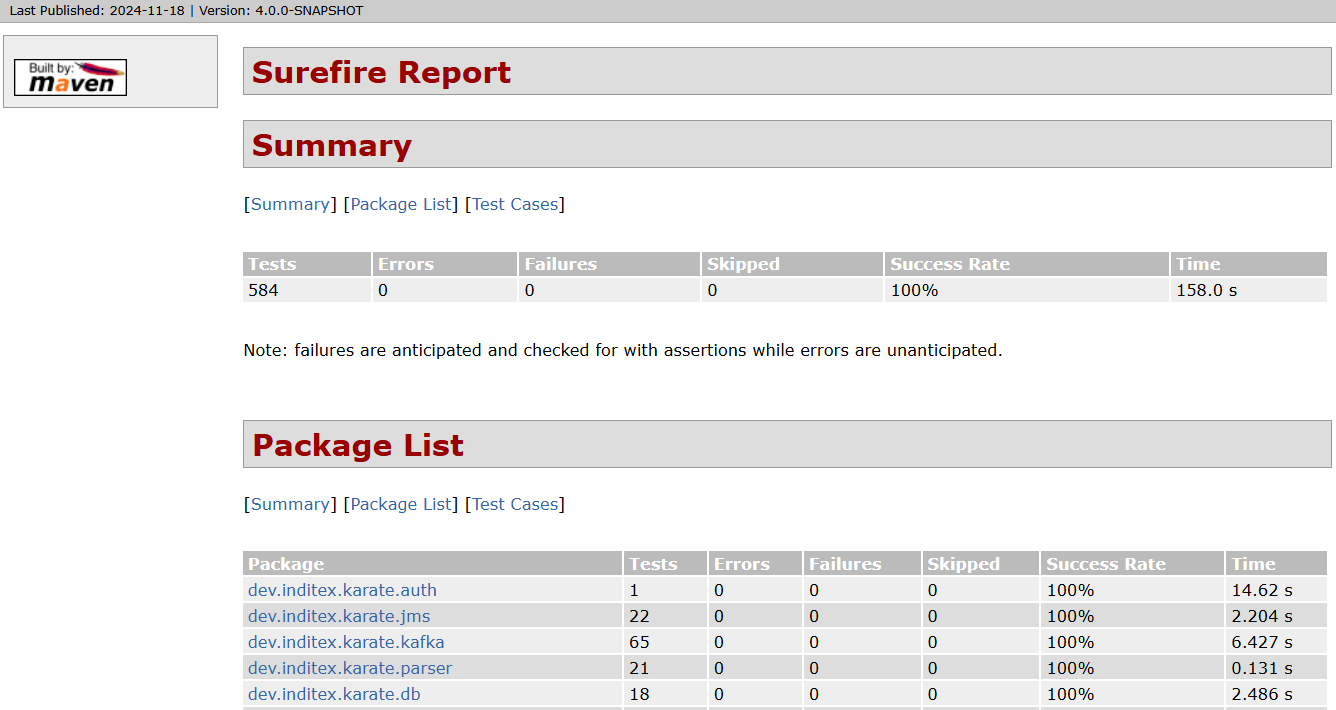Open Test Cases link under Package List heading

pos(515,504)
